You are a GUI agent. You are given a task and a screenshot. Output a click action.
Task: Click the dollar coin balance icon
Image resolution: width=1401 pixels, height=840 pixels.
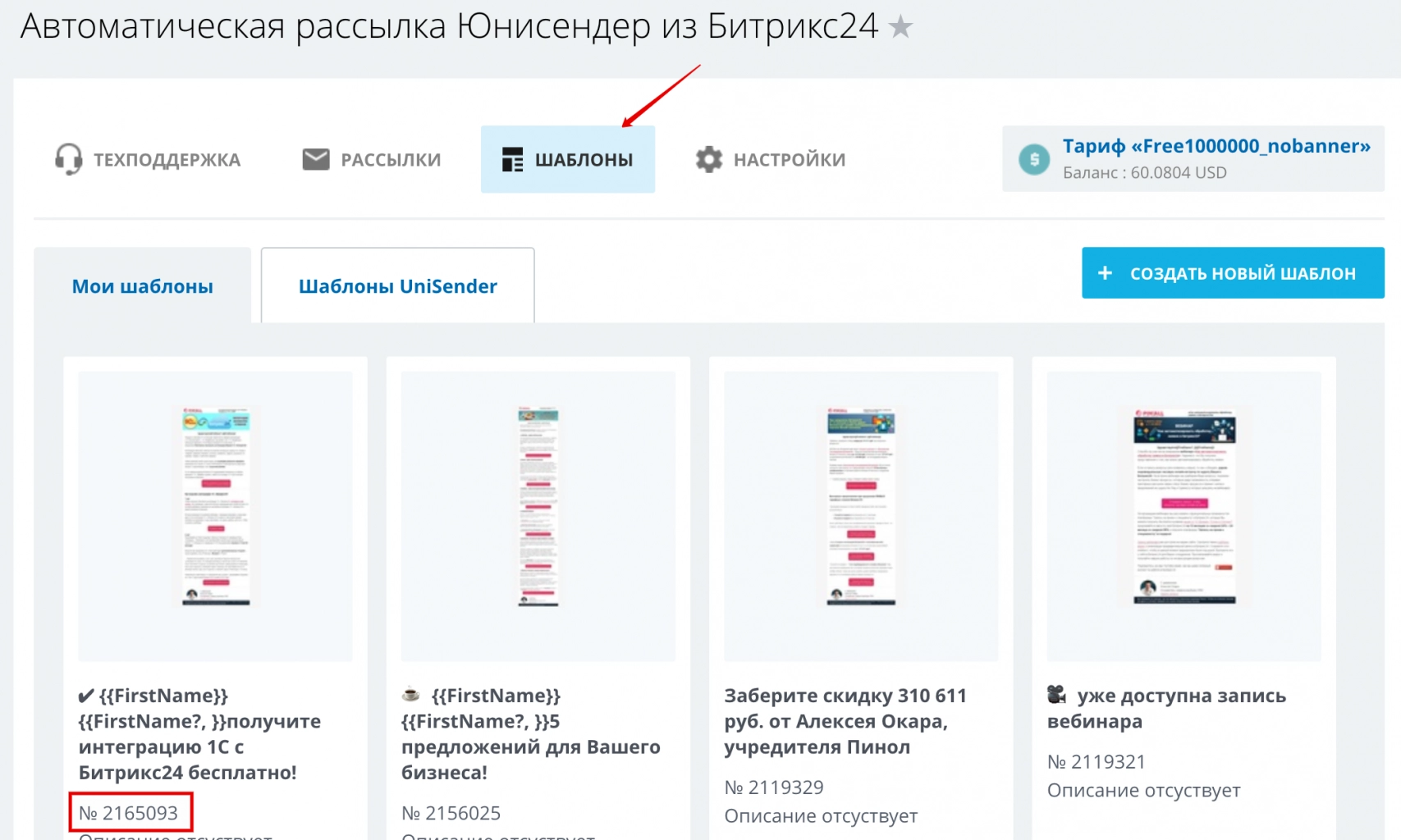[1033, 157]
